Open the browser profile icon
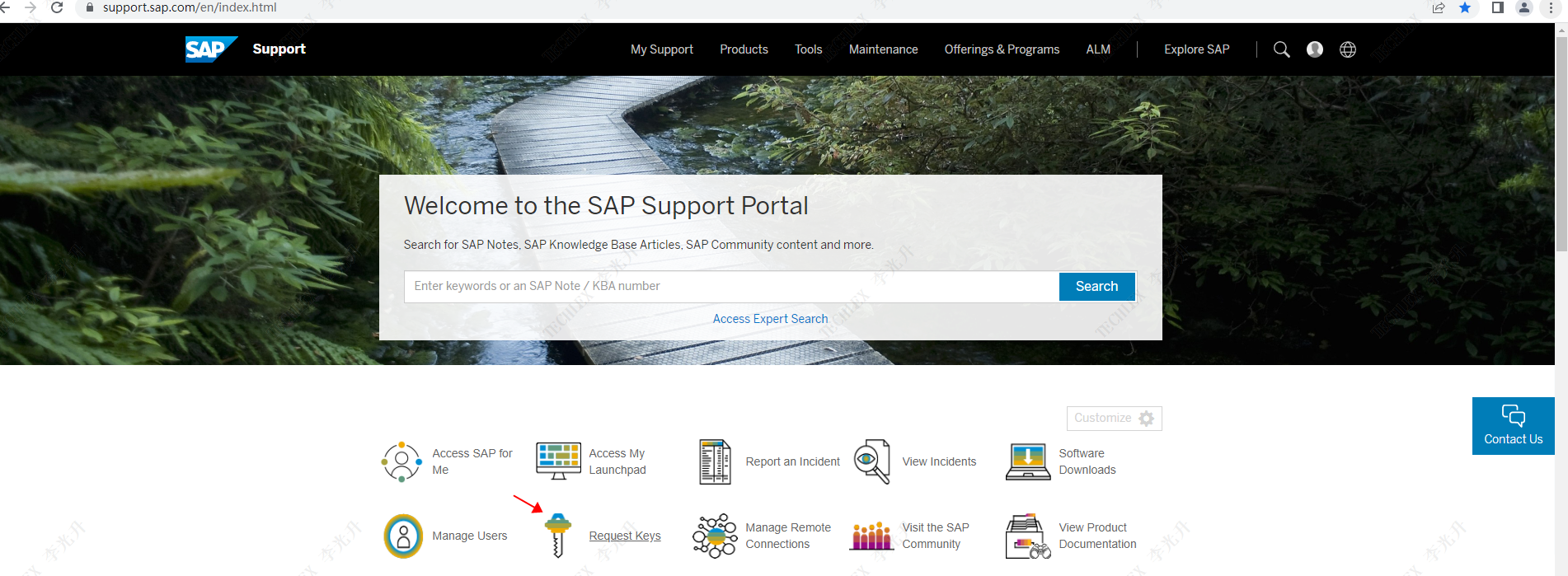Image resolution: width=1568 pixels, height=576 pixels. point(1524,7)
